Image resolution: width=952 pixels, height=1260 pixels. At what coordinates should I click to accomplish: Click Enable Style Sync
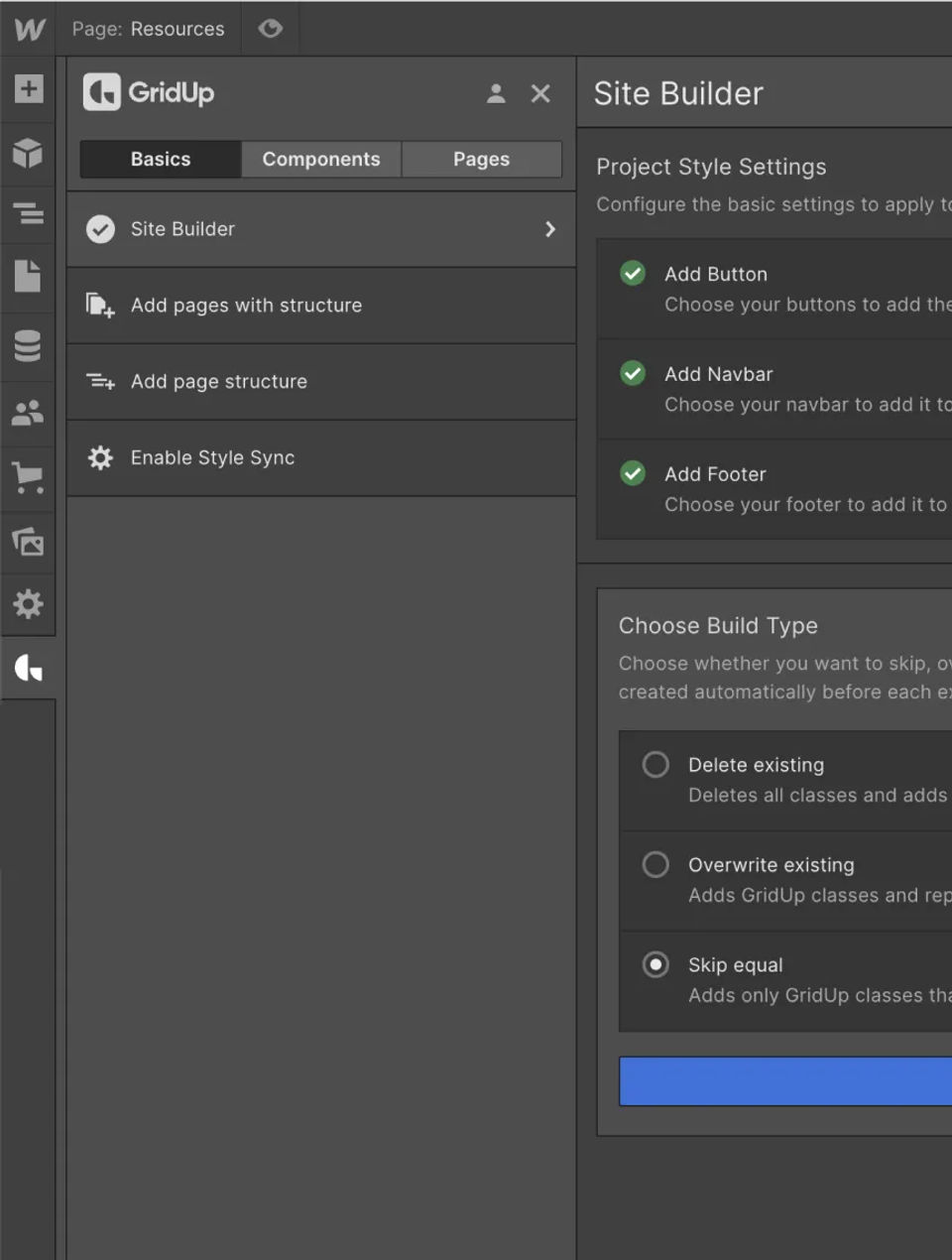click(212, 458)
